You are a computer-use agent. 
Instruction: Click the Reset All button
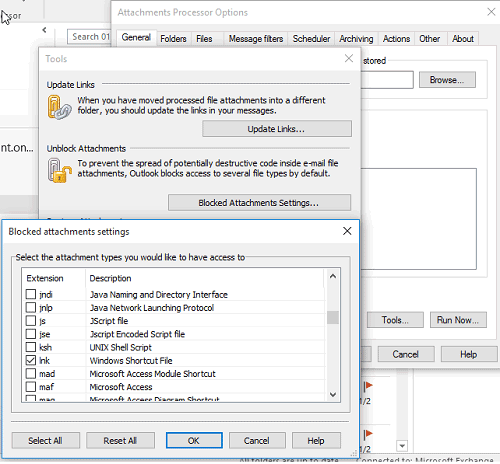(120, 441)
